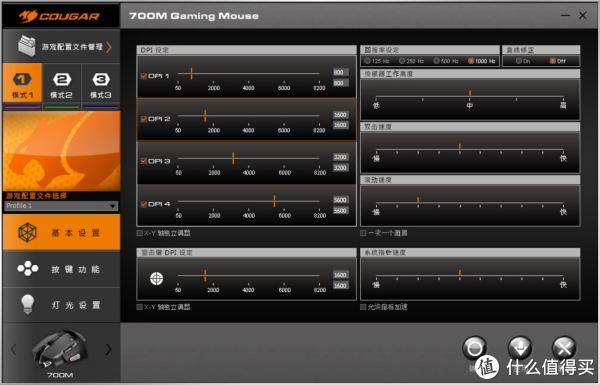Click the 高 label on sensor height
Viewport: 600px width, 385px height.
(x=563, y=105)
